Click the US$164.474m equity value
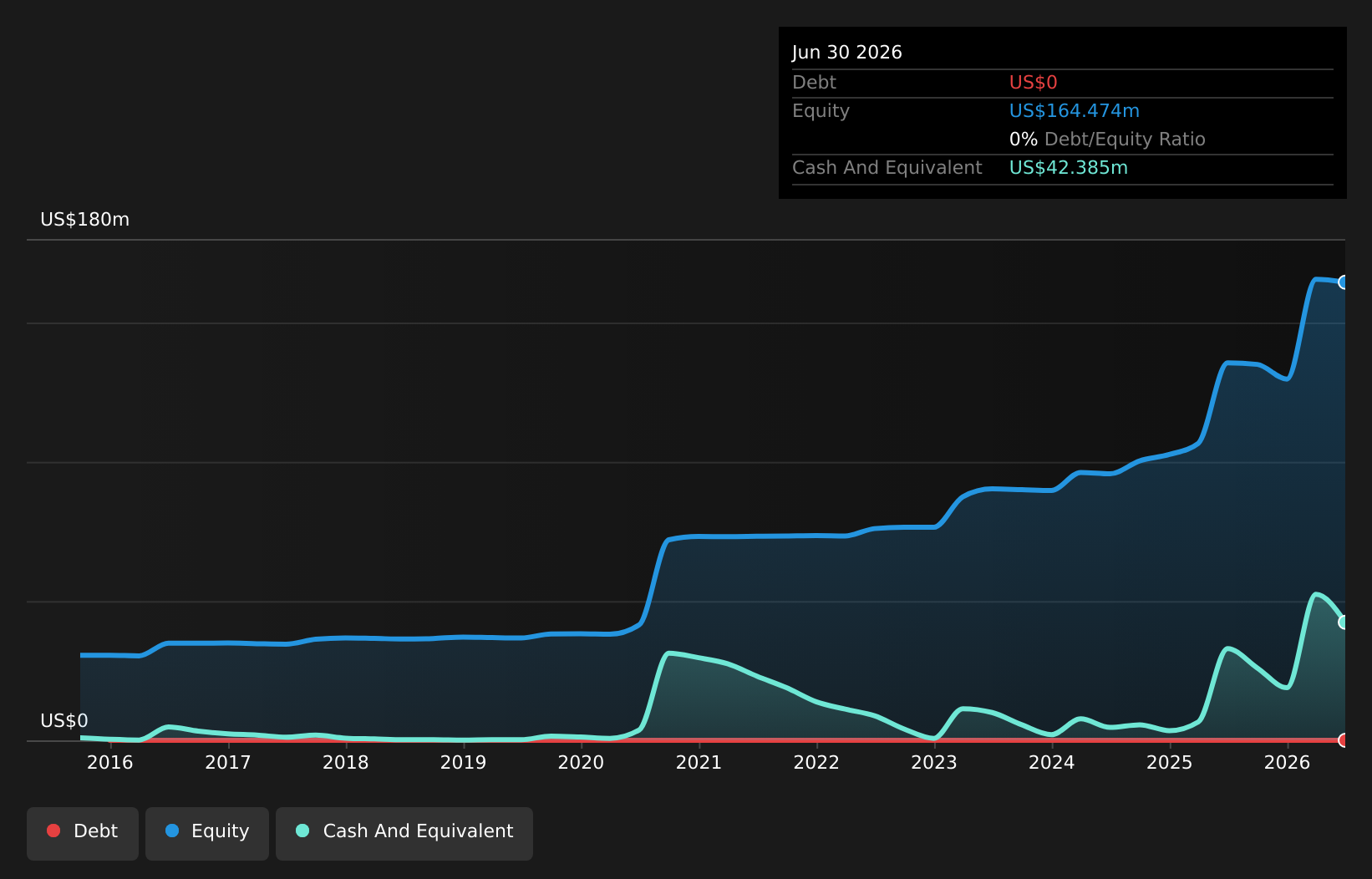Viewport: 1372px width, 879px height. (x=1075, y=111)
